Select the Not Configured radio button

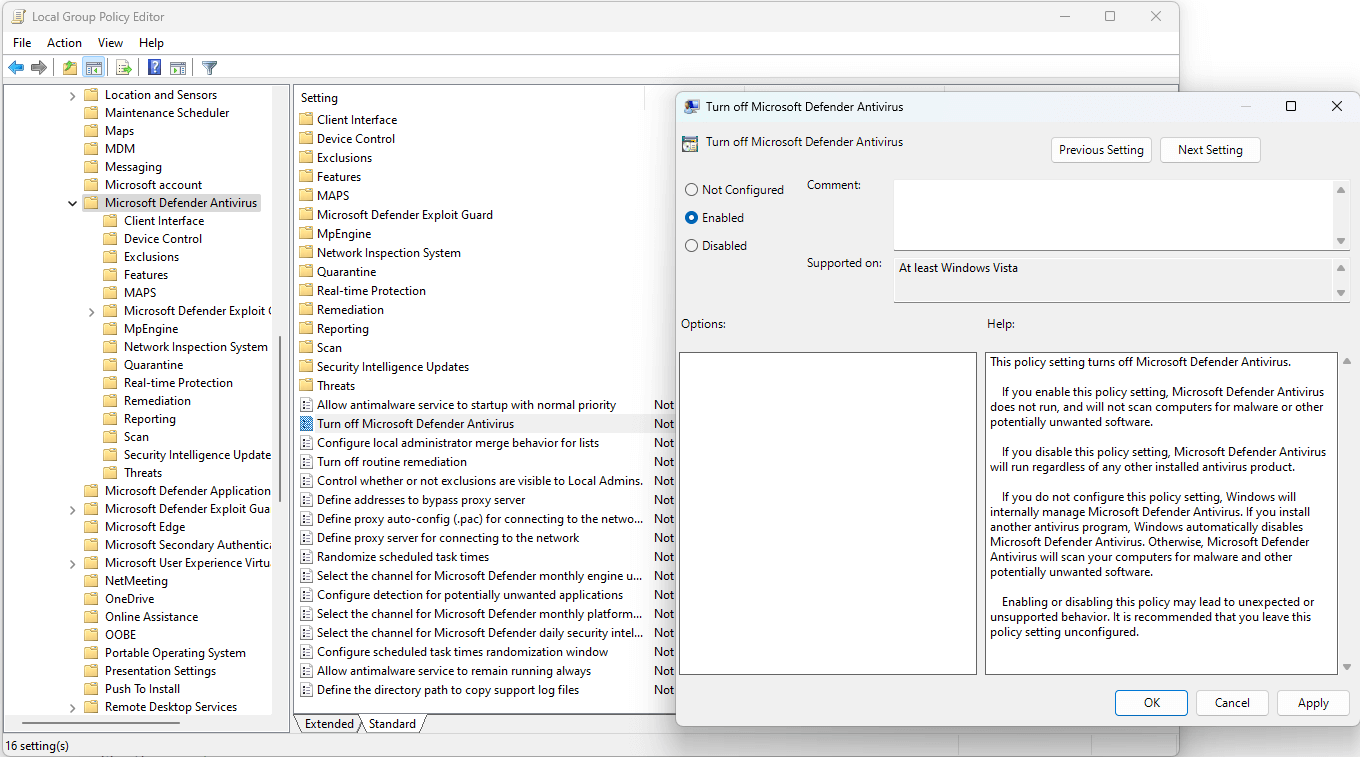(691, 190)
